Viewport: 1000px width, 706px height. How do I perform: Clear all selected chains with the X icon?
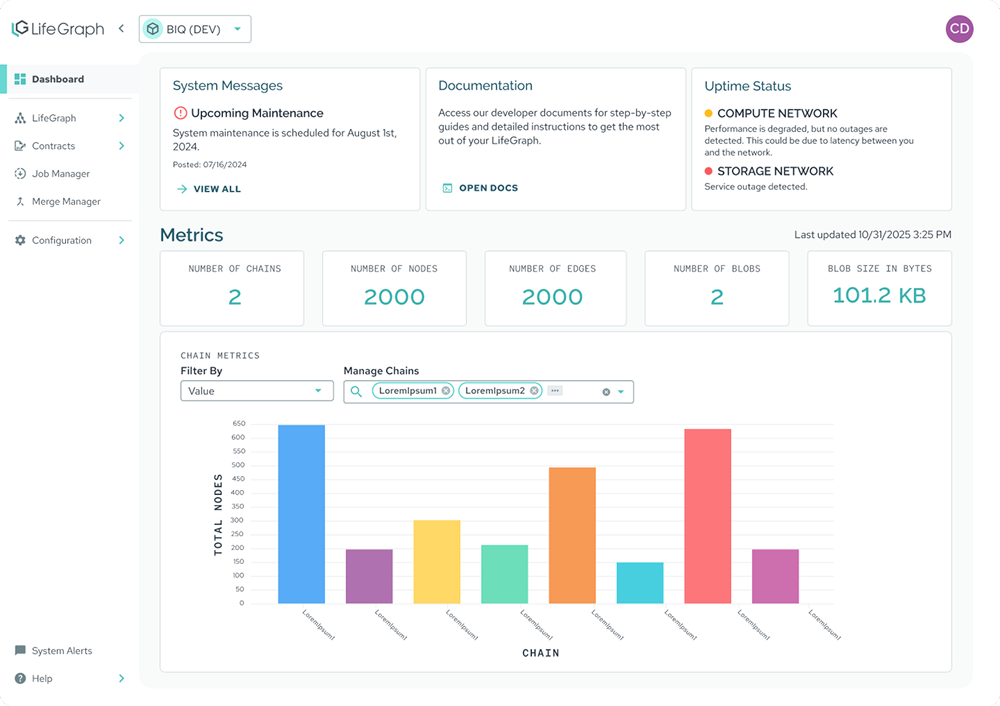point(606,392)
